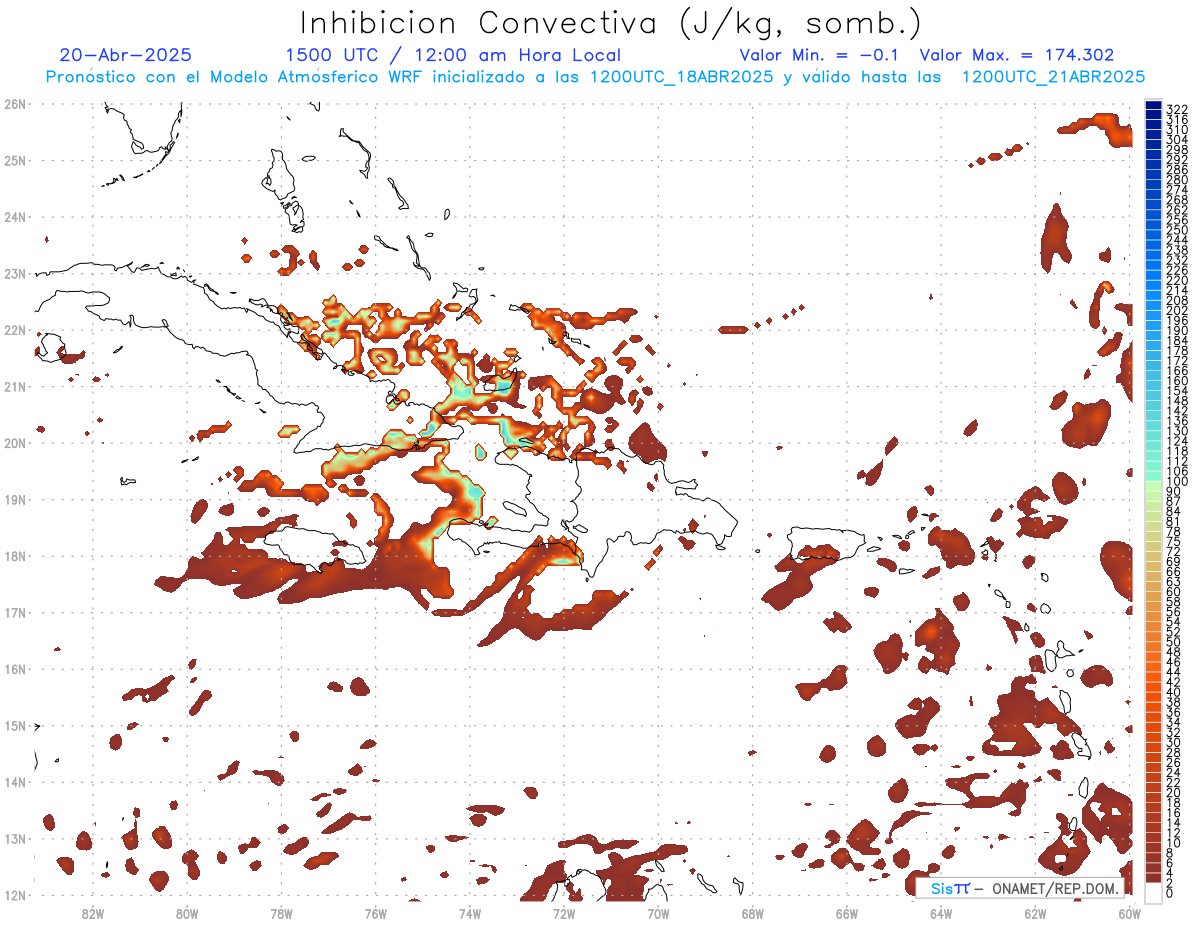Click the 18N latitude label
The width and height of the screenshot is (1200, 927).
[x=15, y=556]
